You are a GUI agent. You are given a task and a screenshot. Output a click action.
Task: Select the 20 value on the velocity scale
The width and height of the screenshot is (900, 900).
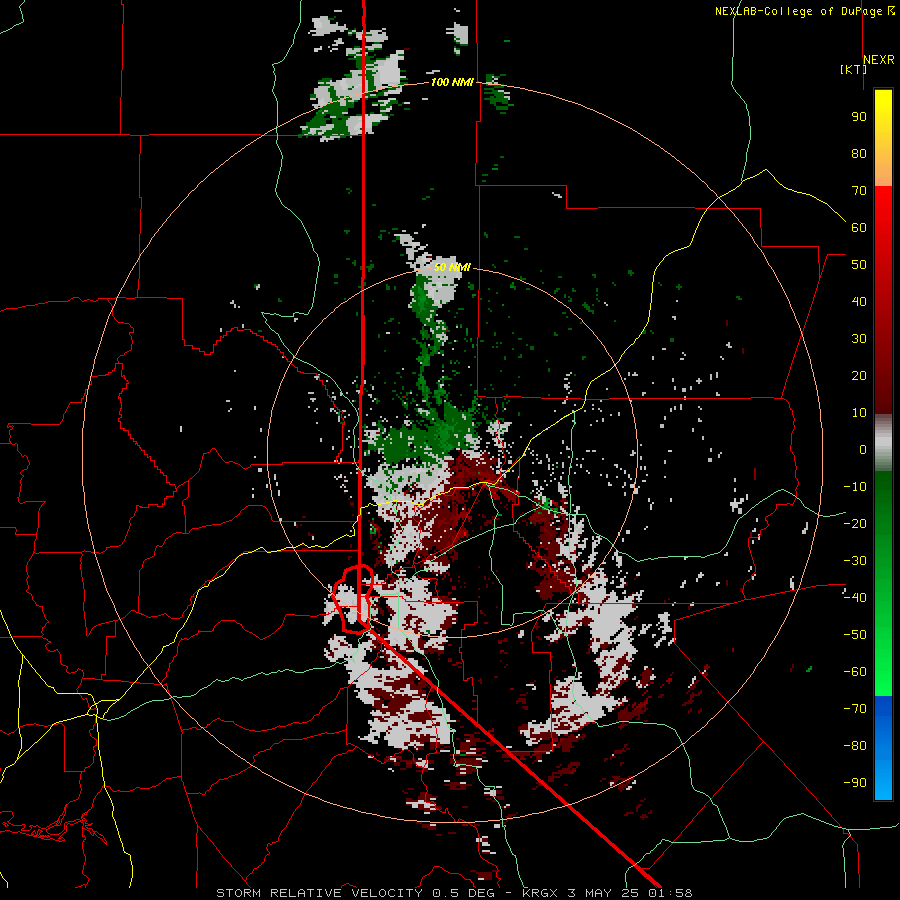pos(859,375)
